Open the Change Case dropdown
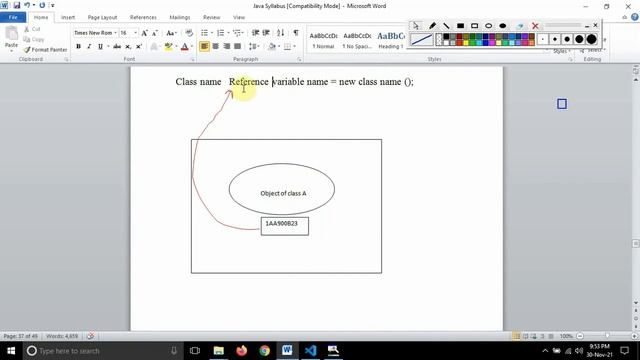 pos(171,33)
